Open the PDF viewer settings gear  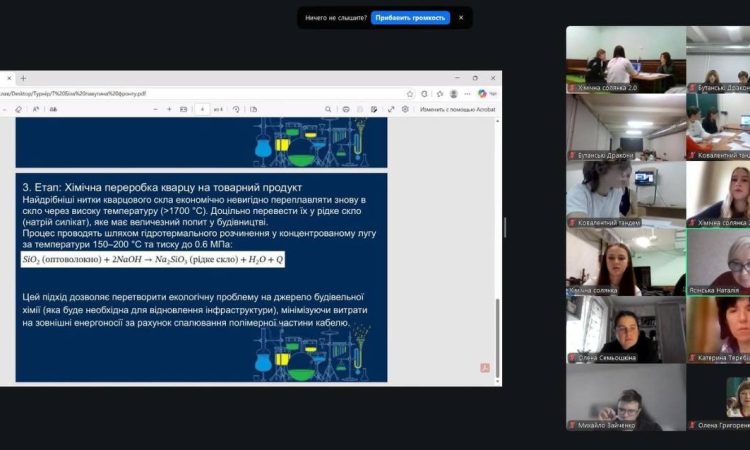(405, 110)
